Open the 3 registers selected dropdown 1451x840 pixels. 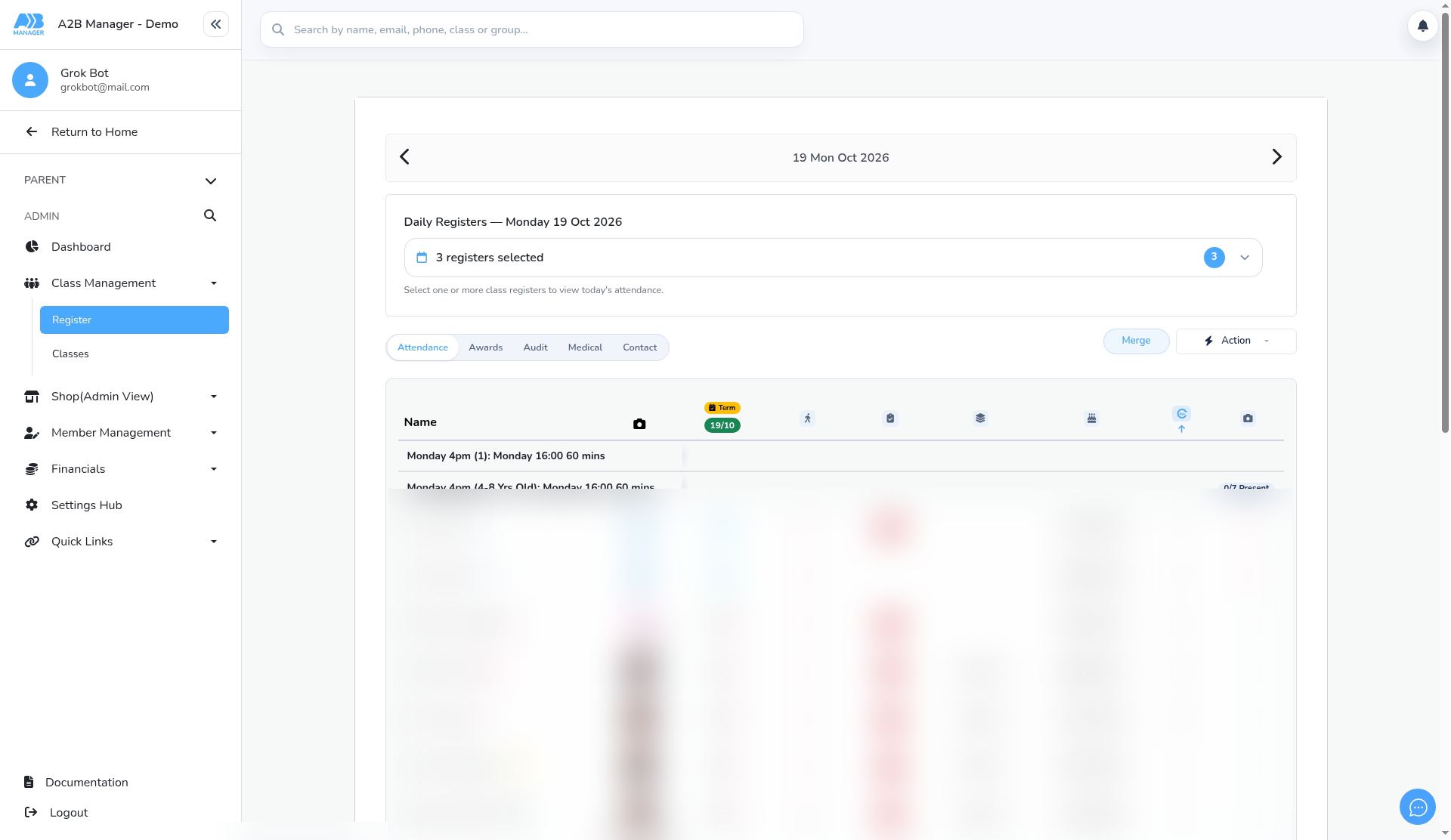coord(833,258)
